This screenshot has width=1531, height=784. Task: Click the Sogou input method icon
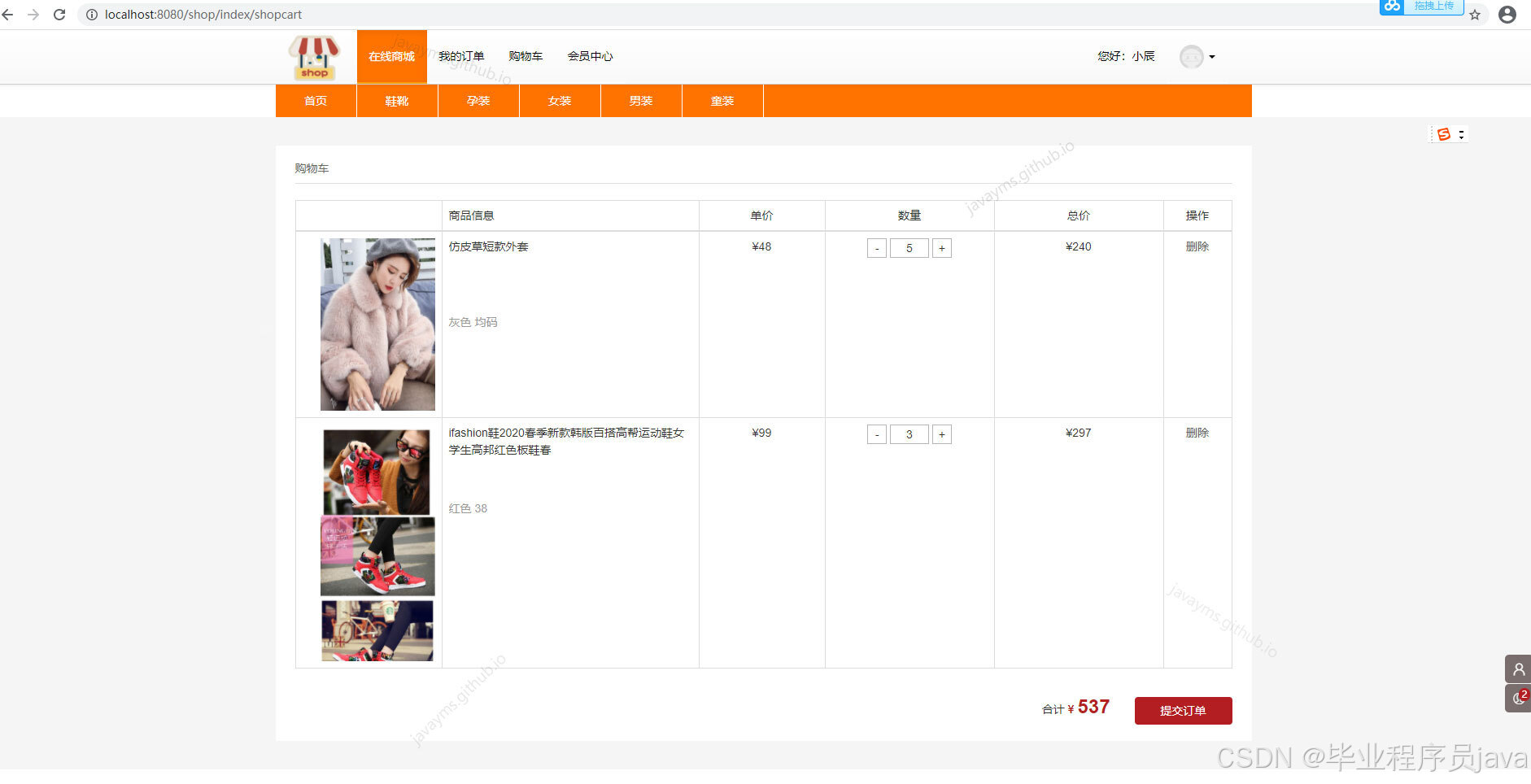tap(1444, 134)
